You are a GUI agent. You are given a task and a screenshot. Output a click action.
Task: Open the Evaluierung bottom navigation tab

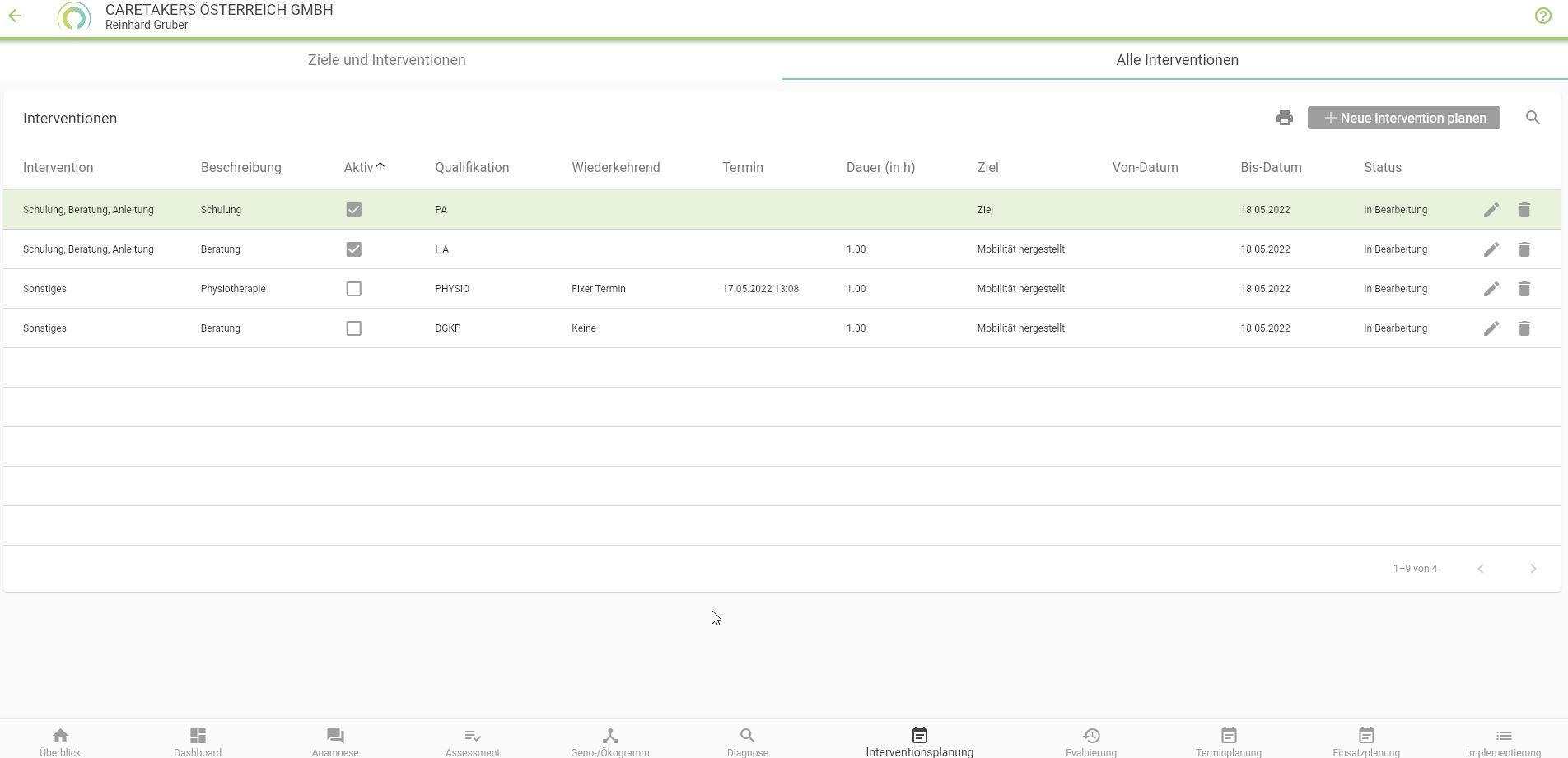point(1090,741)
